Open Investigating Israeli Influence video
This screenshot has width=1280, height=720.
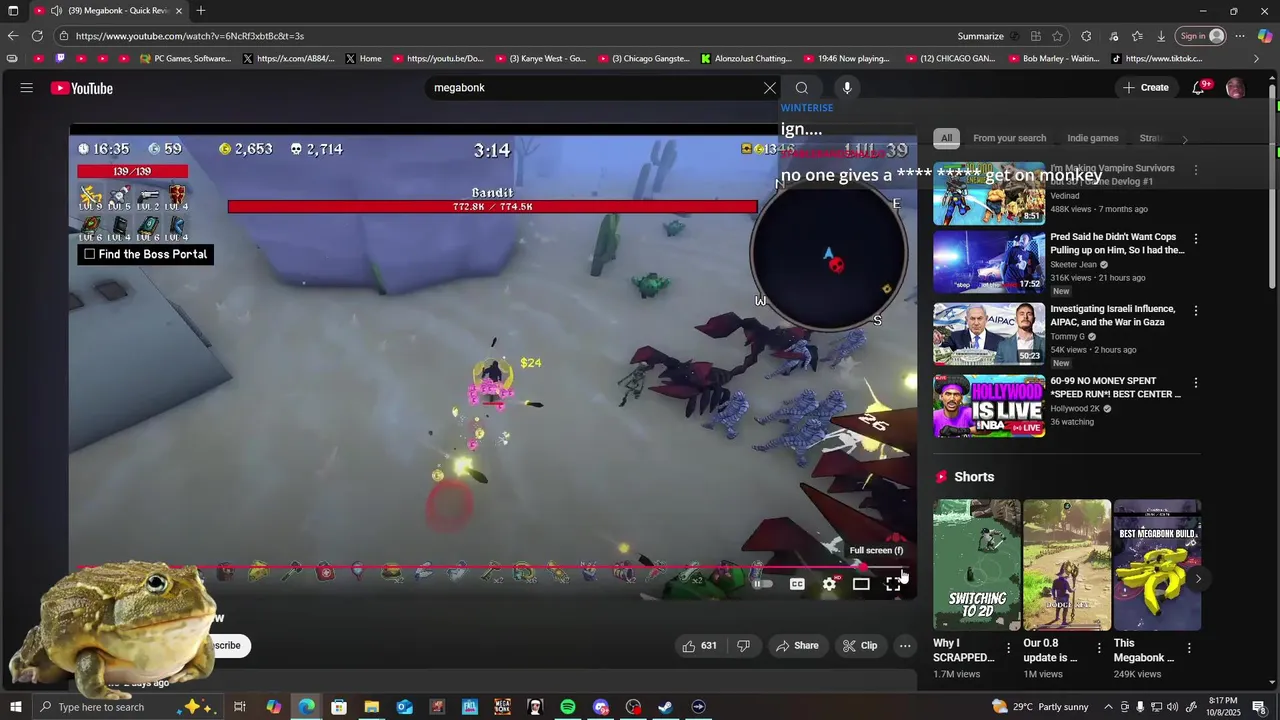989,334
